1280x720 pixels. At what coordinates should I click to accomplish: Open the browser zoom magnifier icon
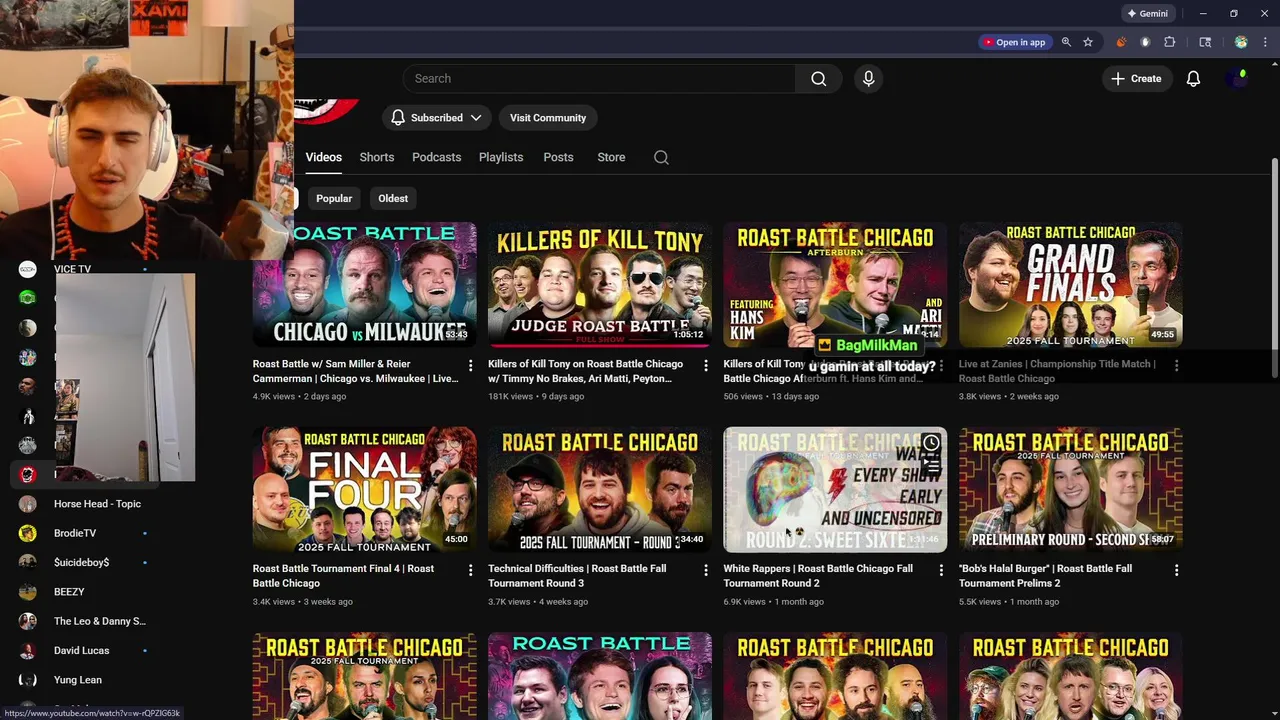point(1066,42)
